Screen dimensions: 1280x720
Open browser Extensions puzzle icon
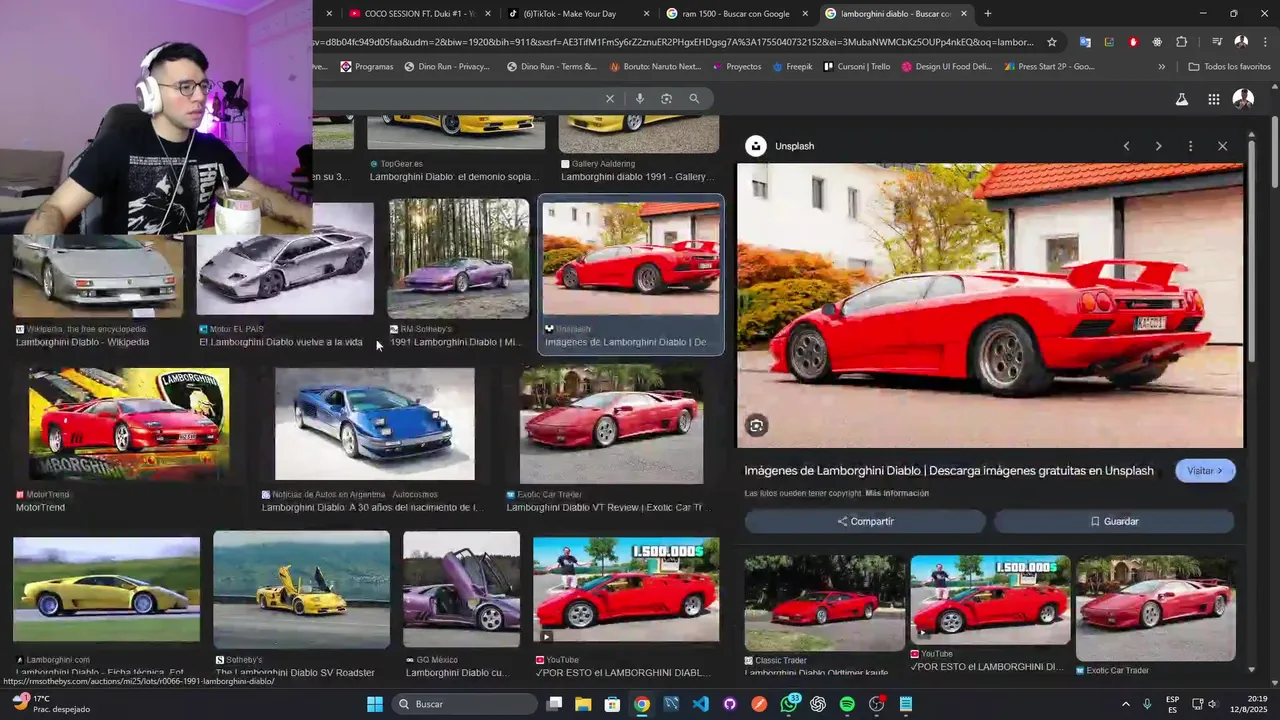point(1182,42)
